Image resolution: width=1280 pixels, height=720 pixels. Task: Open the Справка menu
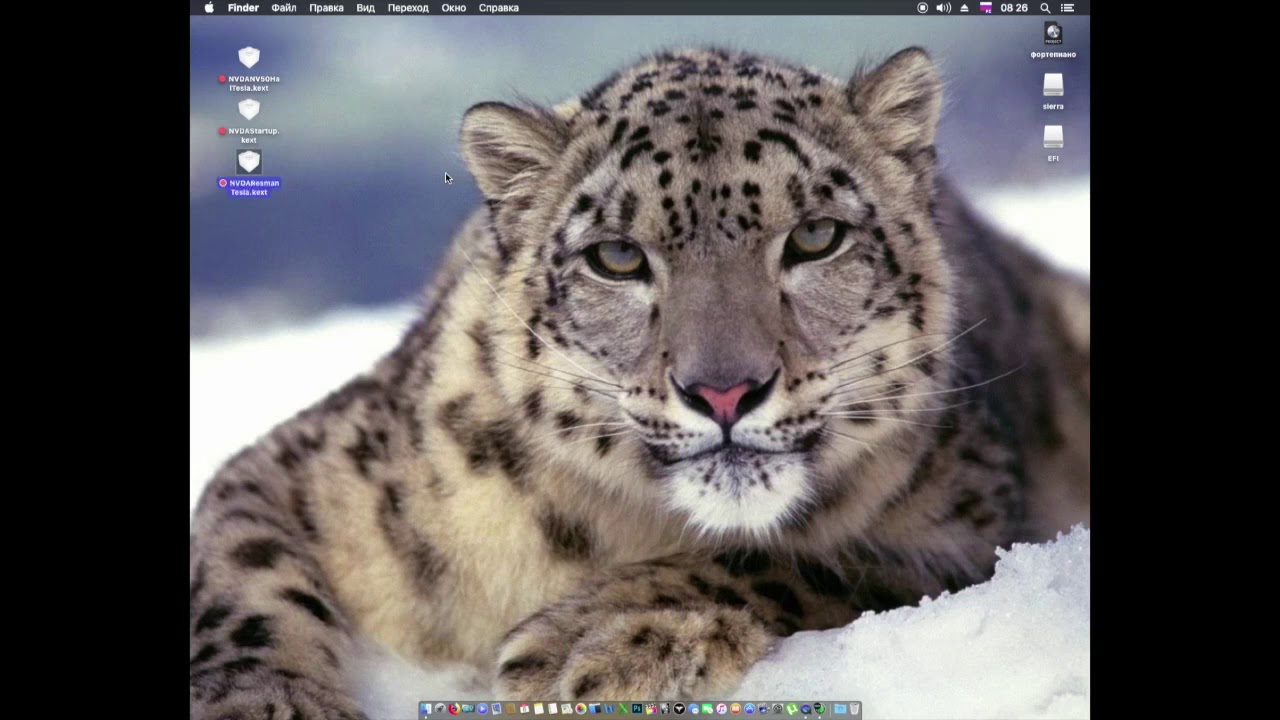point(499,8)
